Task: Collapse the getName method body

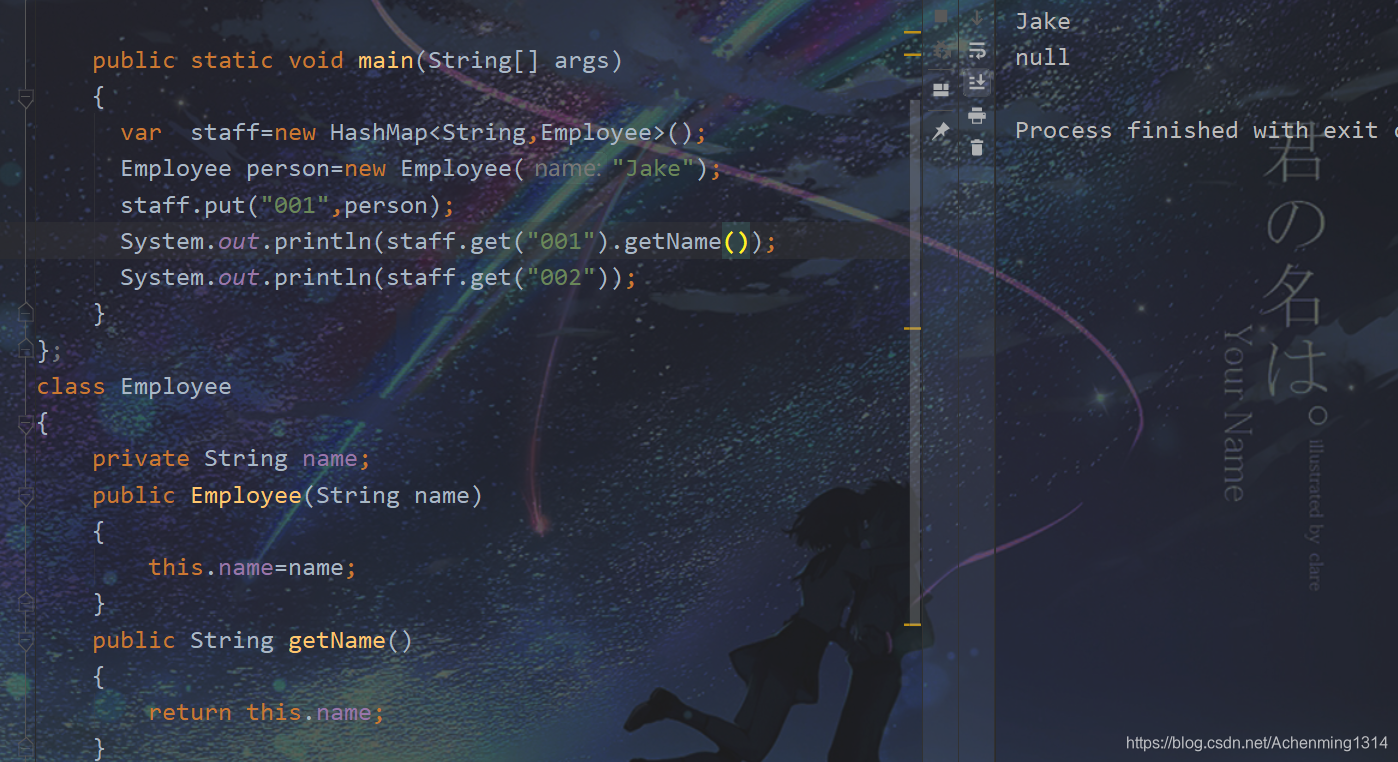Action: 26,640
